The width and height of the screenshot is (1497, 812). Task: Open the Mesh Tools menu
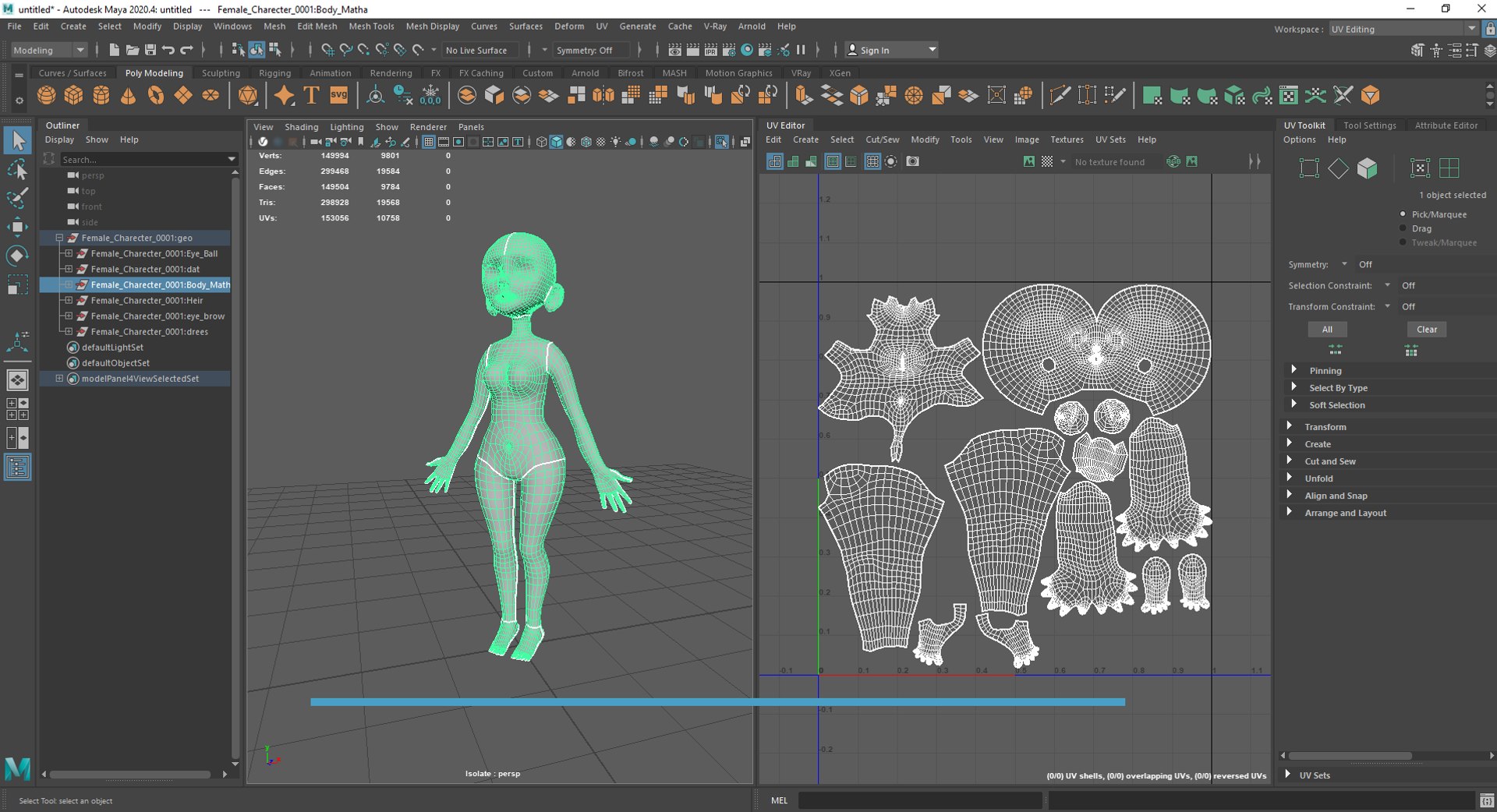(371, 26)
